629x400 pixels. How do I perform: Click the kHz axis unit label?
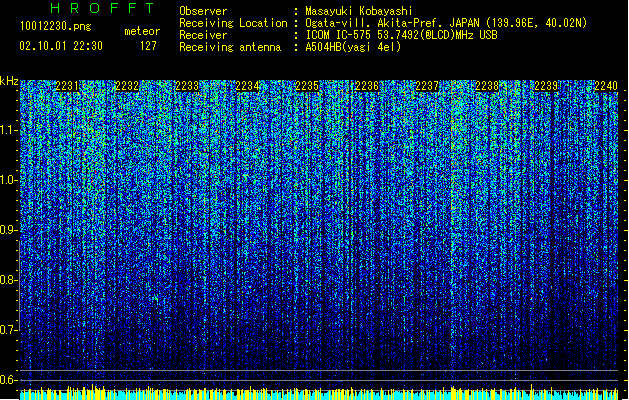pyautogui.click(x=9, y=81)
